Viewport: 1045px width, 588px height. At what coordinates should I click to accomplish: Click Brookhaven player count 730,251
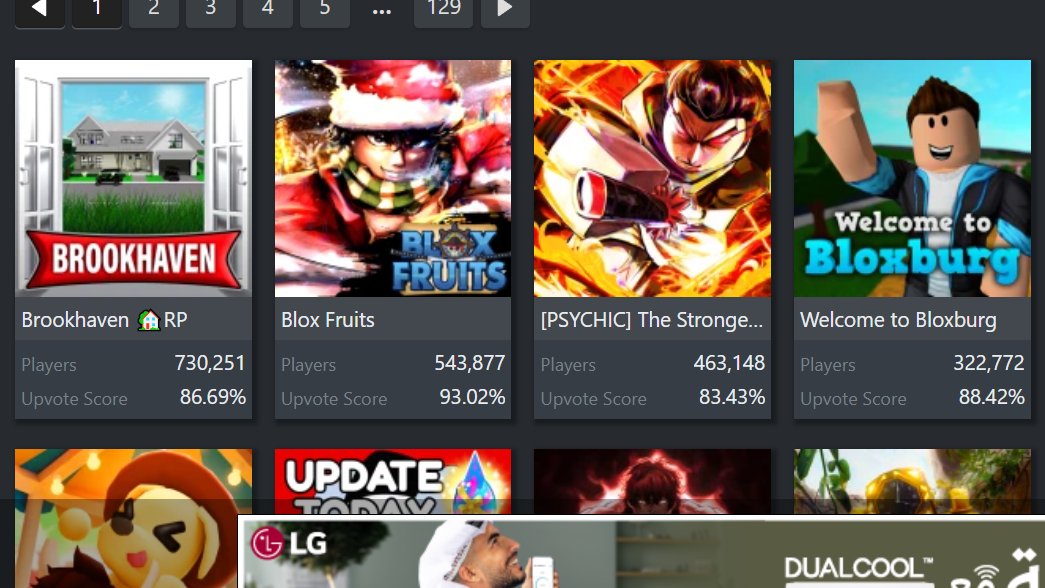210,363
